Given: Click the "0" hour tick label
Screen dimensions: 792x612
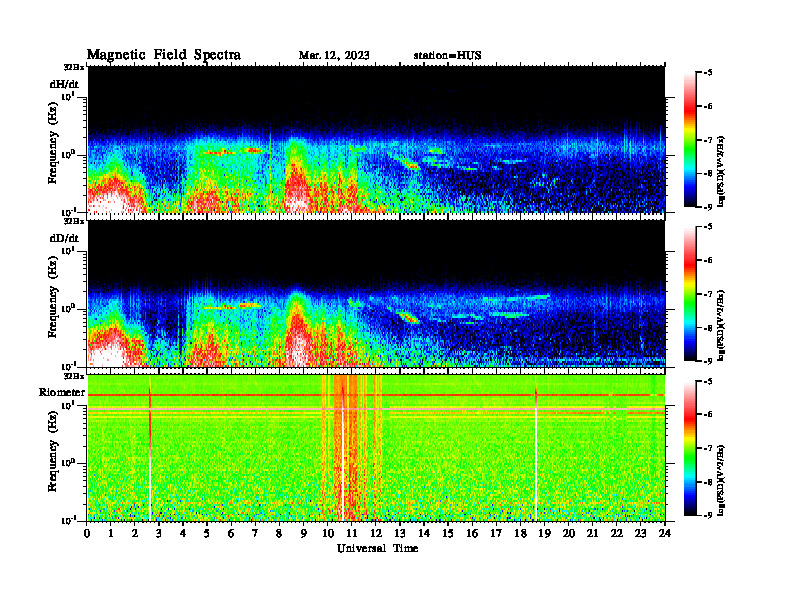Looking at the screenshot, I should click(x=87, y=534).
